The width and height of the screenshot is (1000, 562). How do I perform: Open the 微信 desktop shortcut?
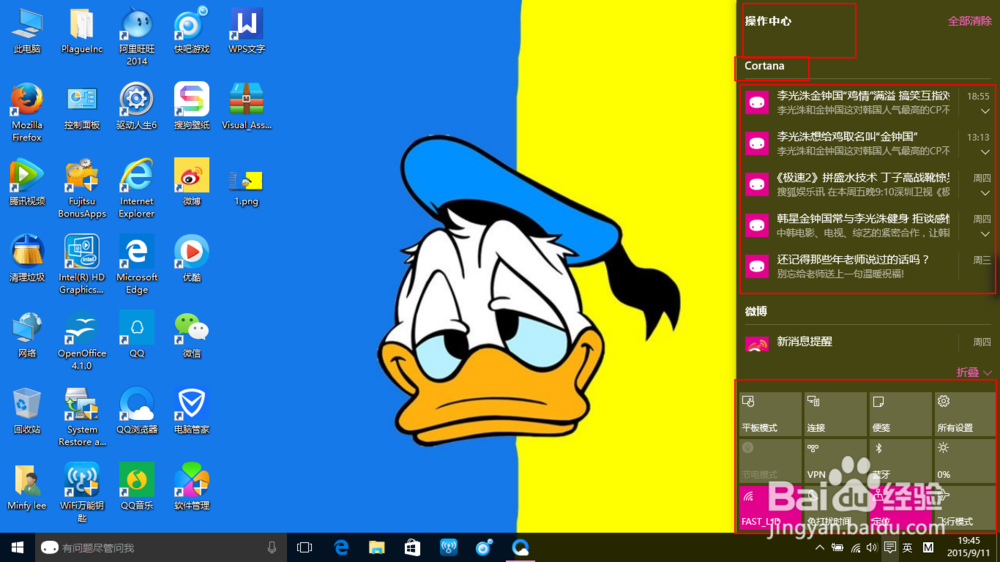(x=191, y=334)
